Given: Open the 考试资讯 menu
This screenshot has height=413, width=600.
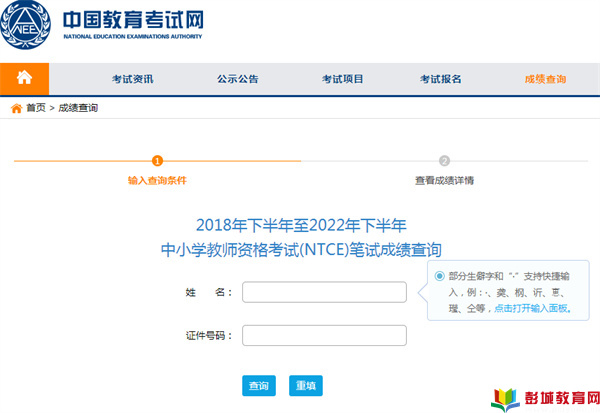Looking at the screenshot, I should (x=132, y=79).
